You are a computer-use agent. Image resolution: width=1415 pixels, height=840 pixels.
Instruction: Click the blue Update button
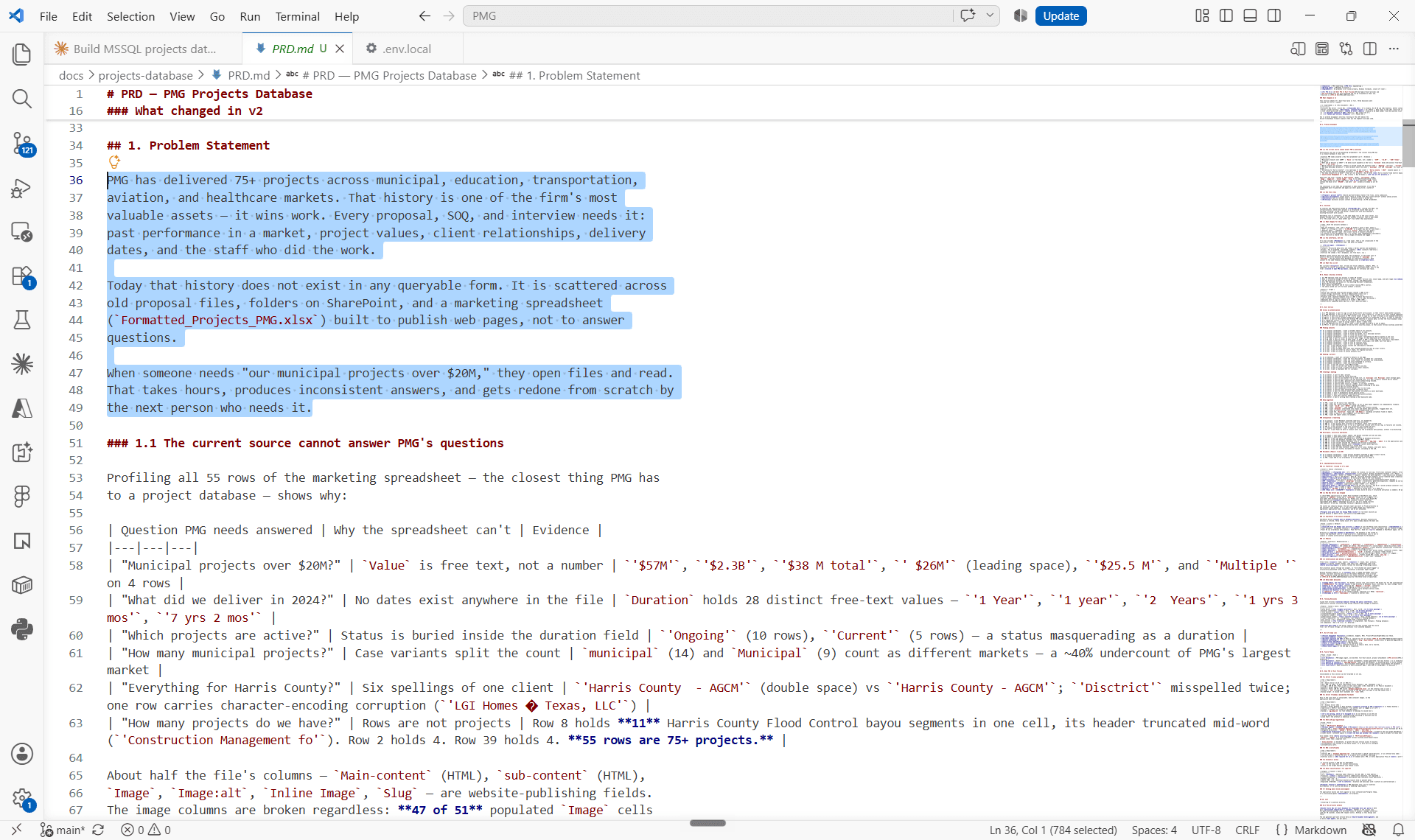[1061, 16]
